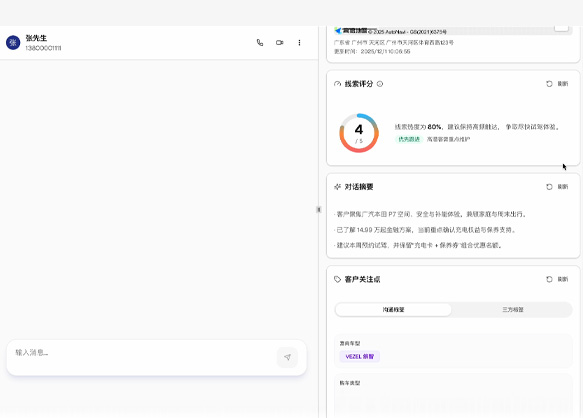
Task: Click the info icon next to 线索评分
Action: pyautogui.click(x=380, y=84)
